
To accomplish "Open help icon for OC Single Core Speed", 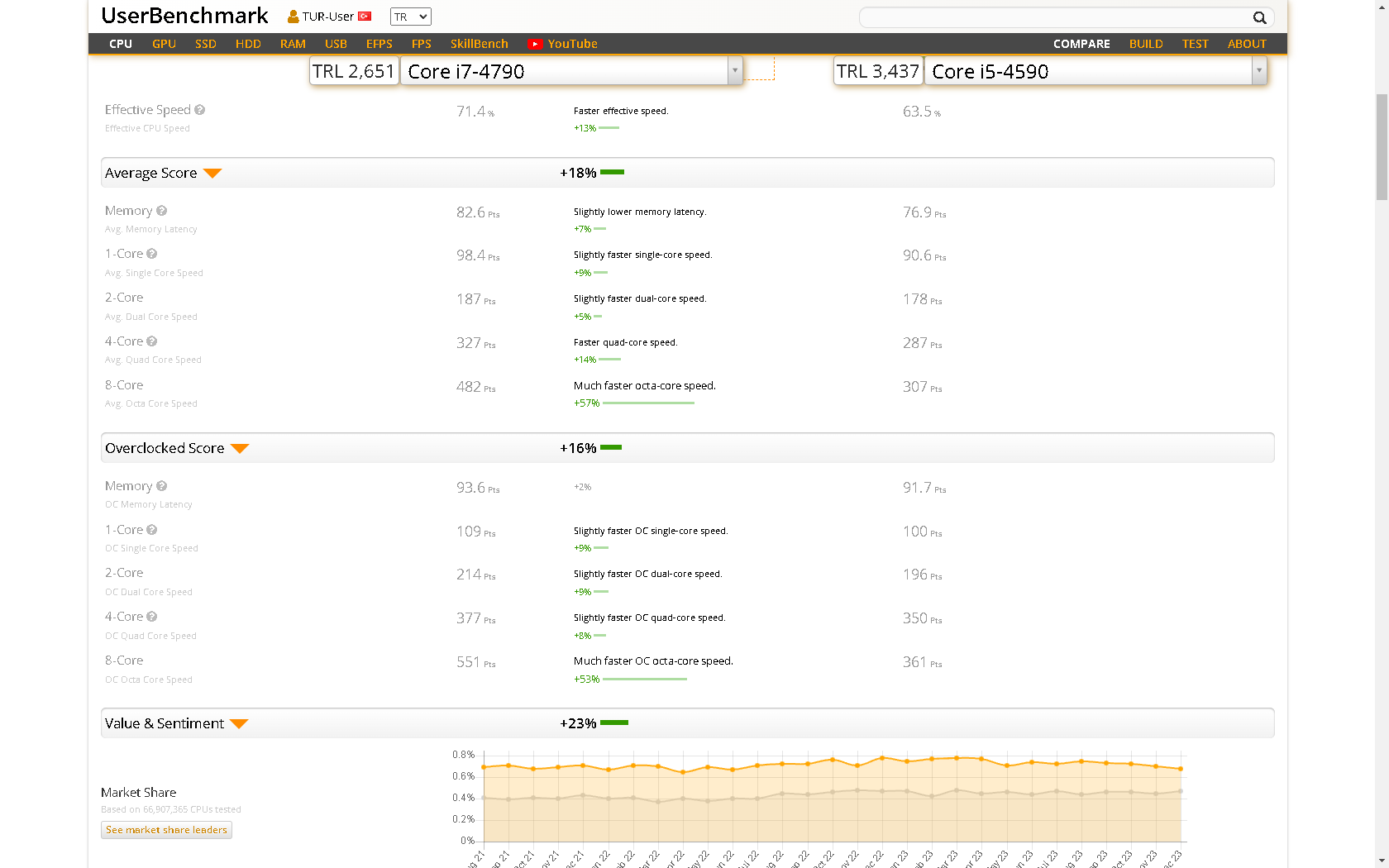I will click(x=152, y=530).
